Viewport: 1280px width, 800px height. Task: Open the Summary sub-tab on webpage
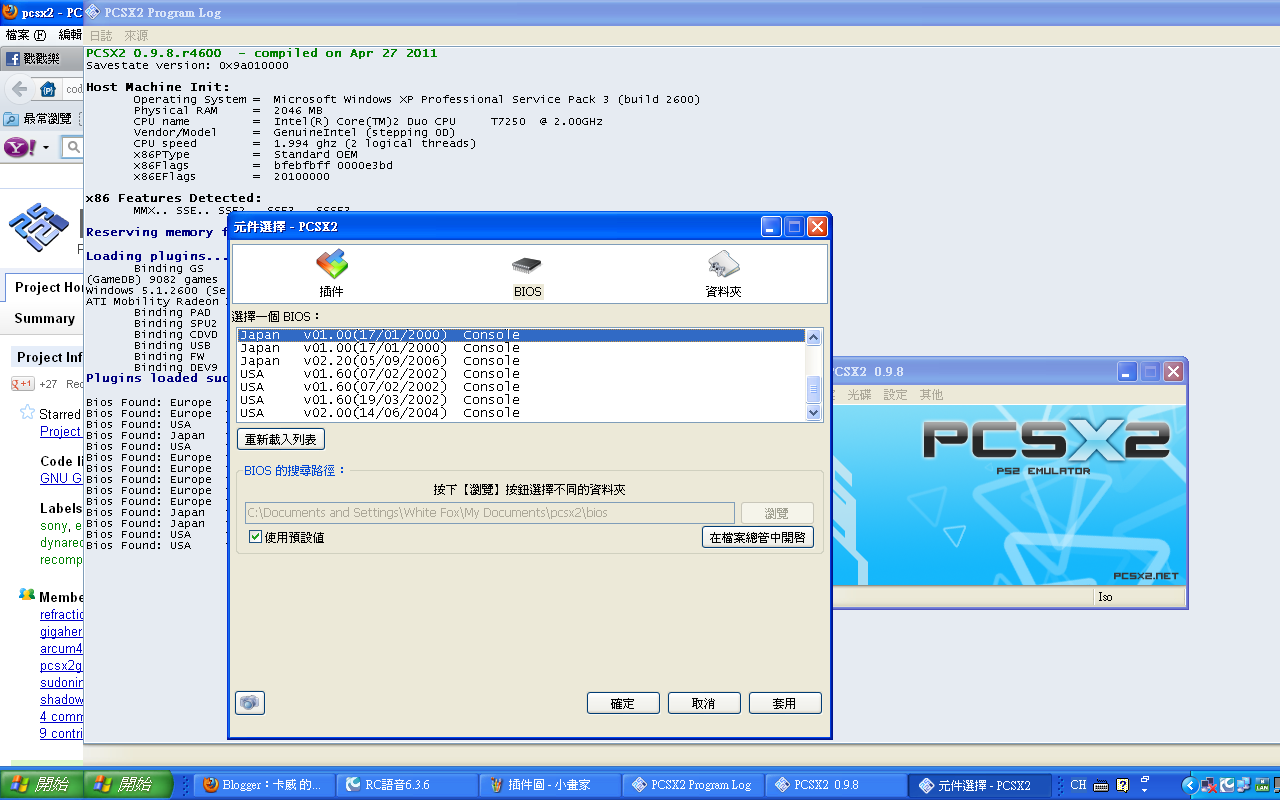click(x=44, y=318)
